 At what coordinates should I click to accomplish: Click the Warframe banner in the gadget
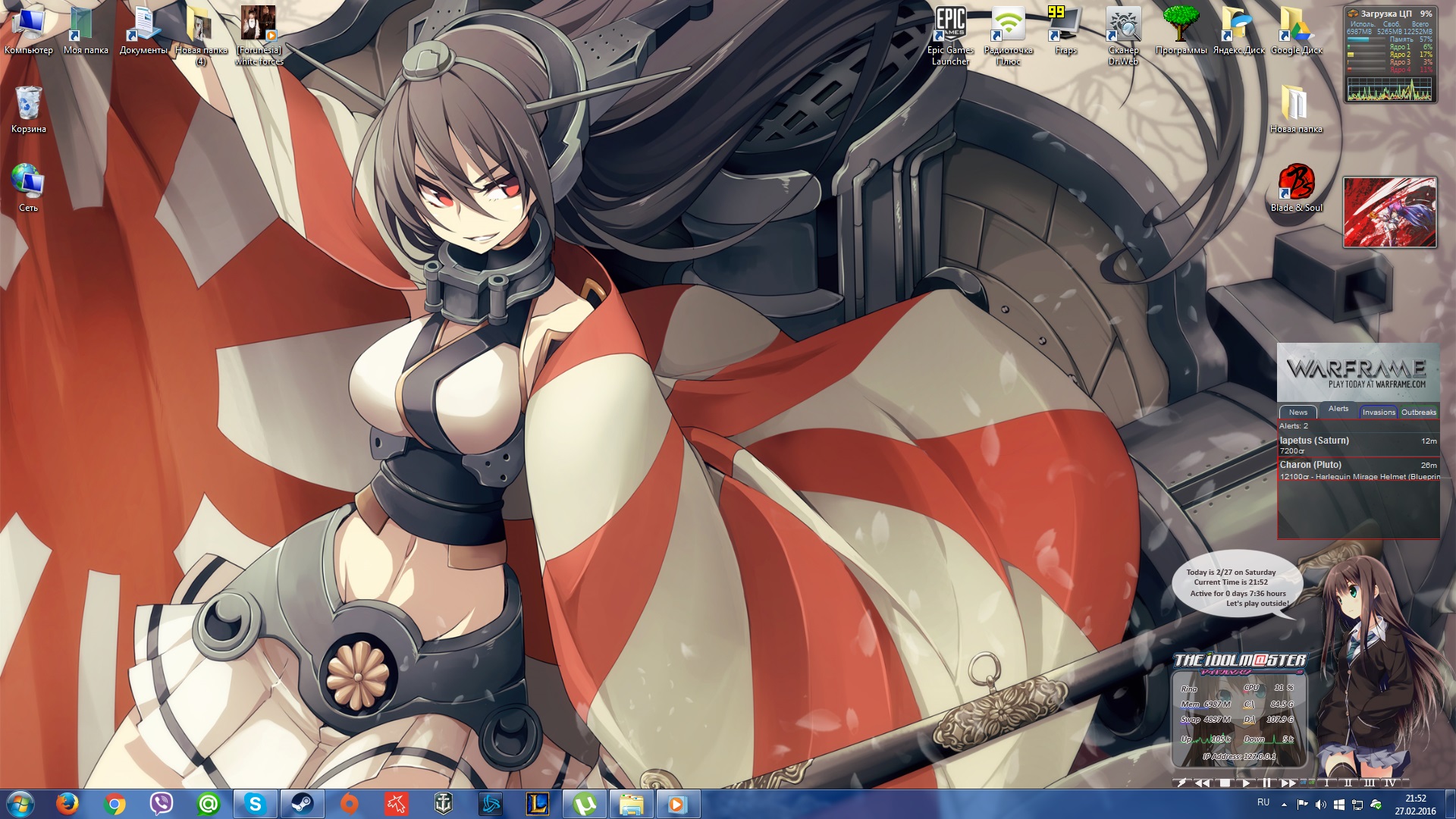pos(1357,372)
